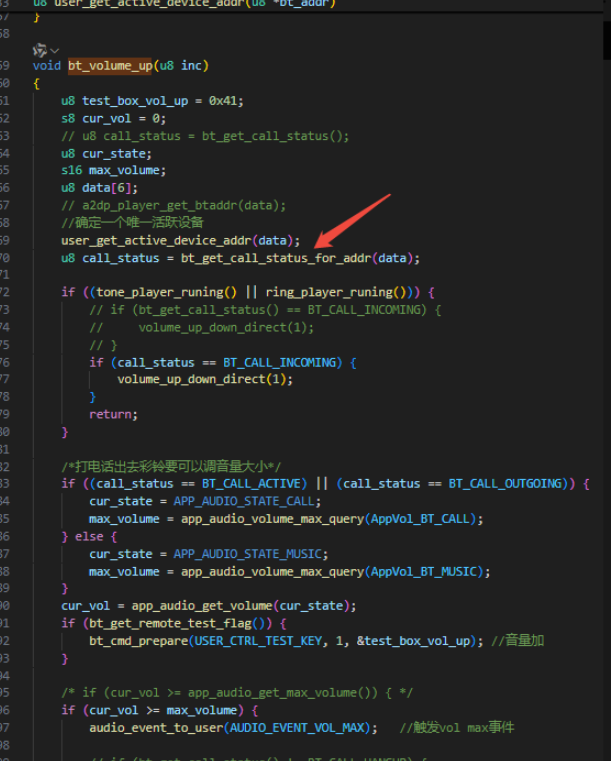
Task: Click the bt_cmd_prepare function call
Action: [x=138, y=641]
